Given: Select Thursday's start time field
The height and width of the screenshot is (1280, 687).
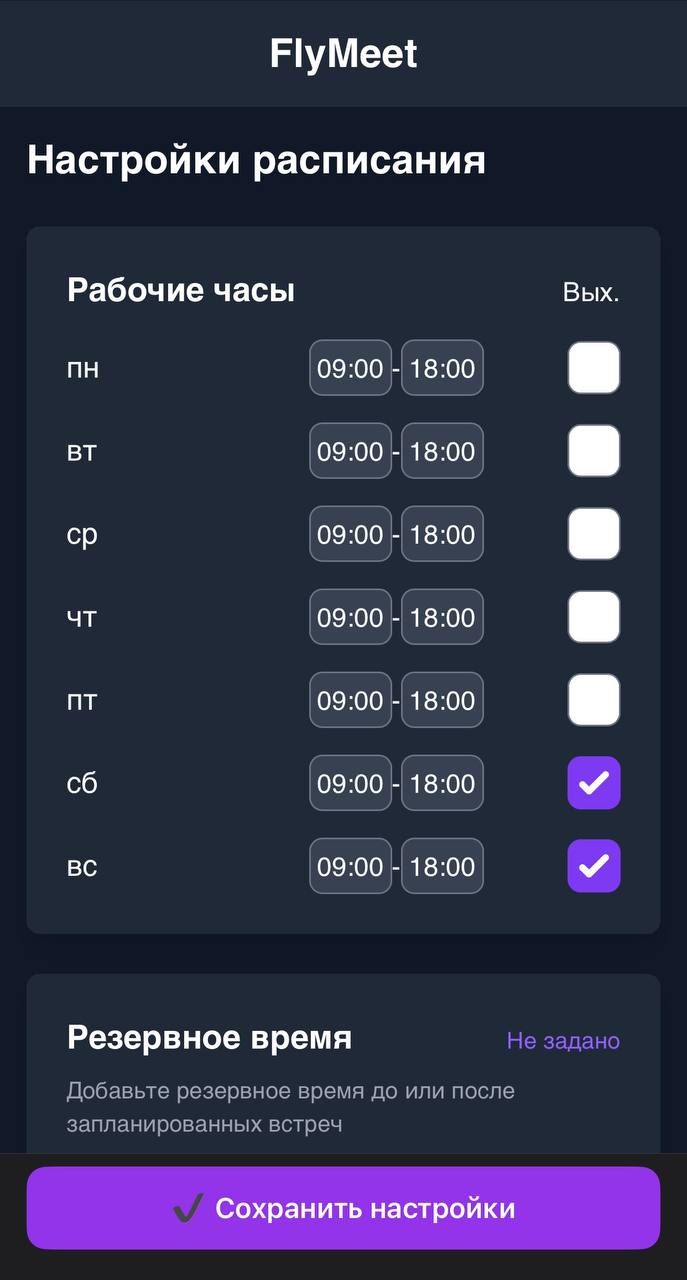Looking at the screenshot, I should tap(350, 617).
